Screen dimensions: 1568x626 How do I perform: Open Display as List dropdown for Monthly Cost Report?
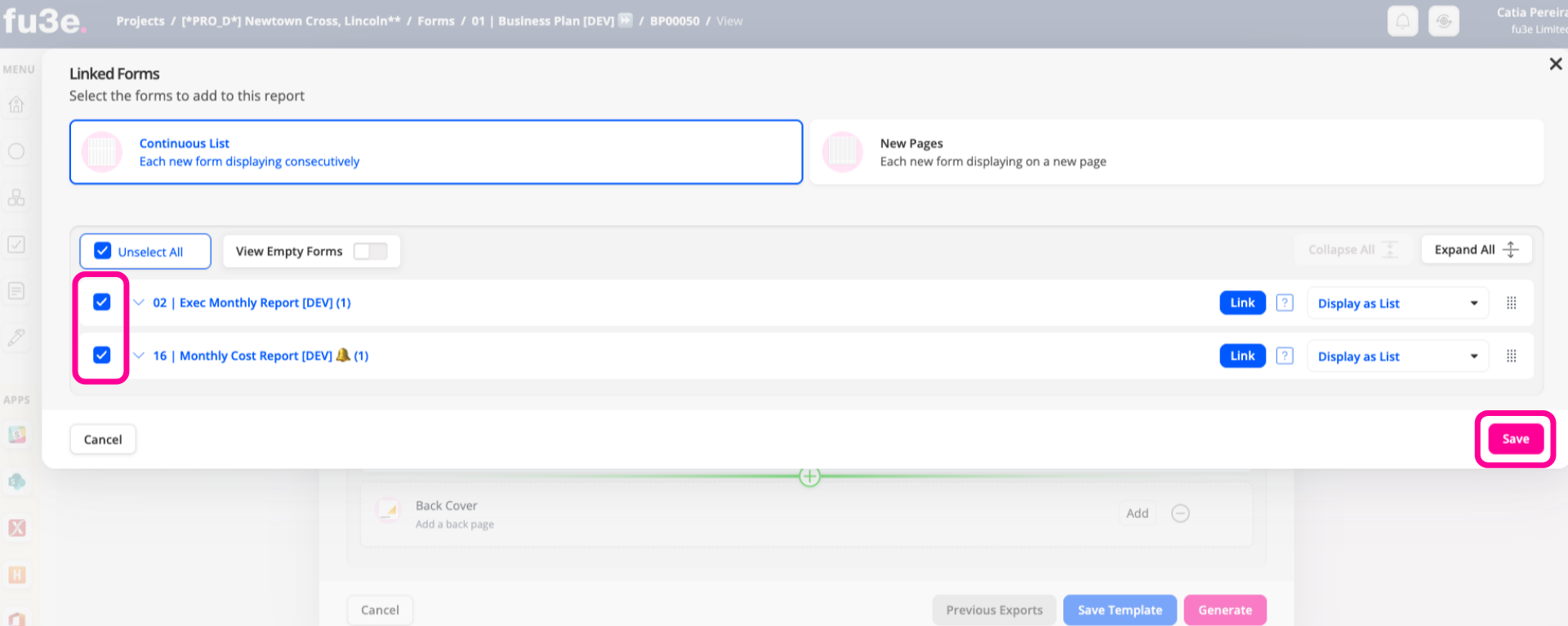(1397, 356)
